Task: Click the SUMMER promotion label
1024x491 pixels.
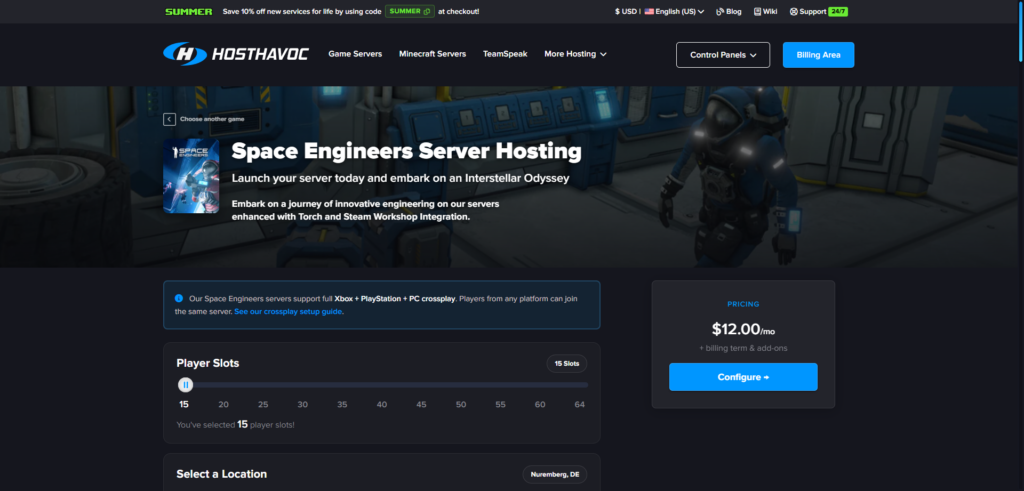Action: 189,11
